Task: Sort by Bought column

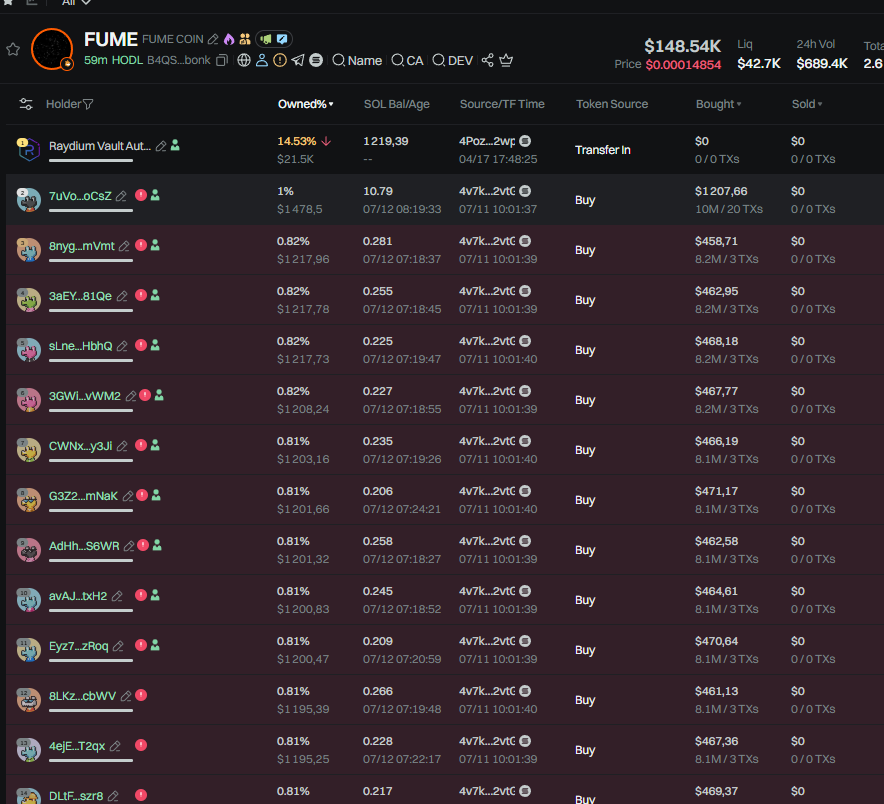Action: click(x=718, y=104)
